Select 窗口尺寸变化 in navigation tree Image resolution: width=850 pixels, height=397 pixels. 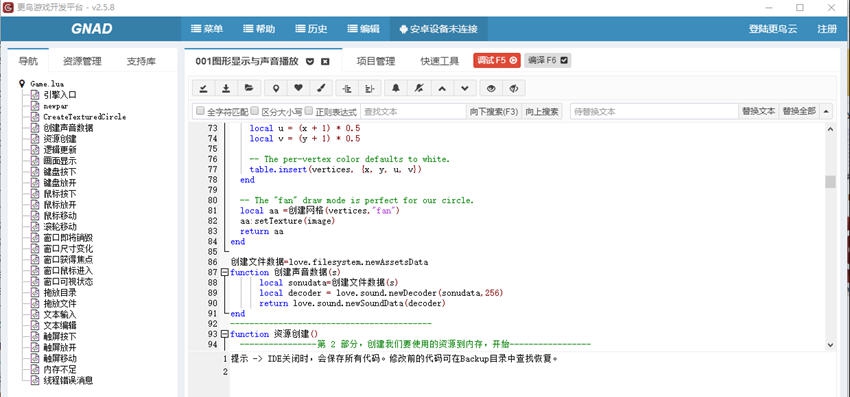(x=68, y=249)
